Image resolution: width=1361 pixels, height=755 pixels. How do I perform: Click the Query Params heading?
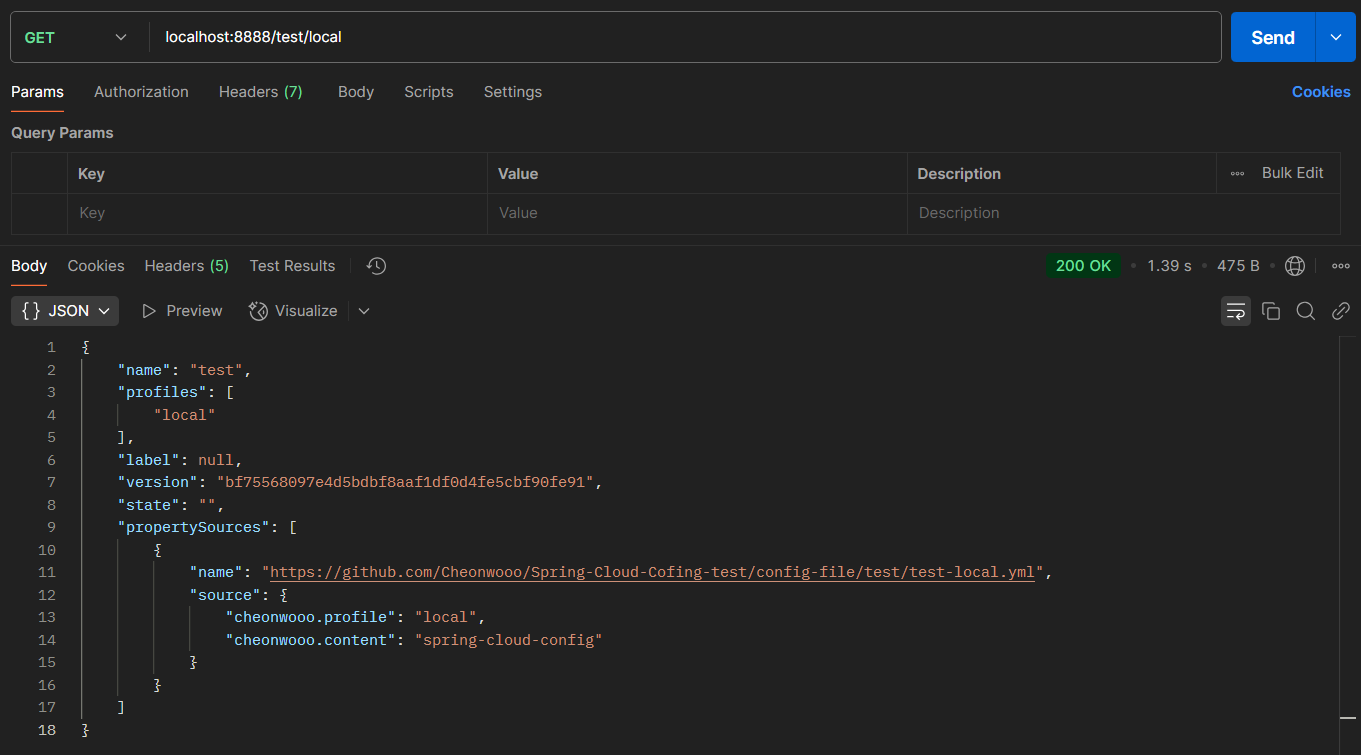tap(62, 133)
